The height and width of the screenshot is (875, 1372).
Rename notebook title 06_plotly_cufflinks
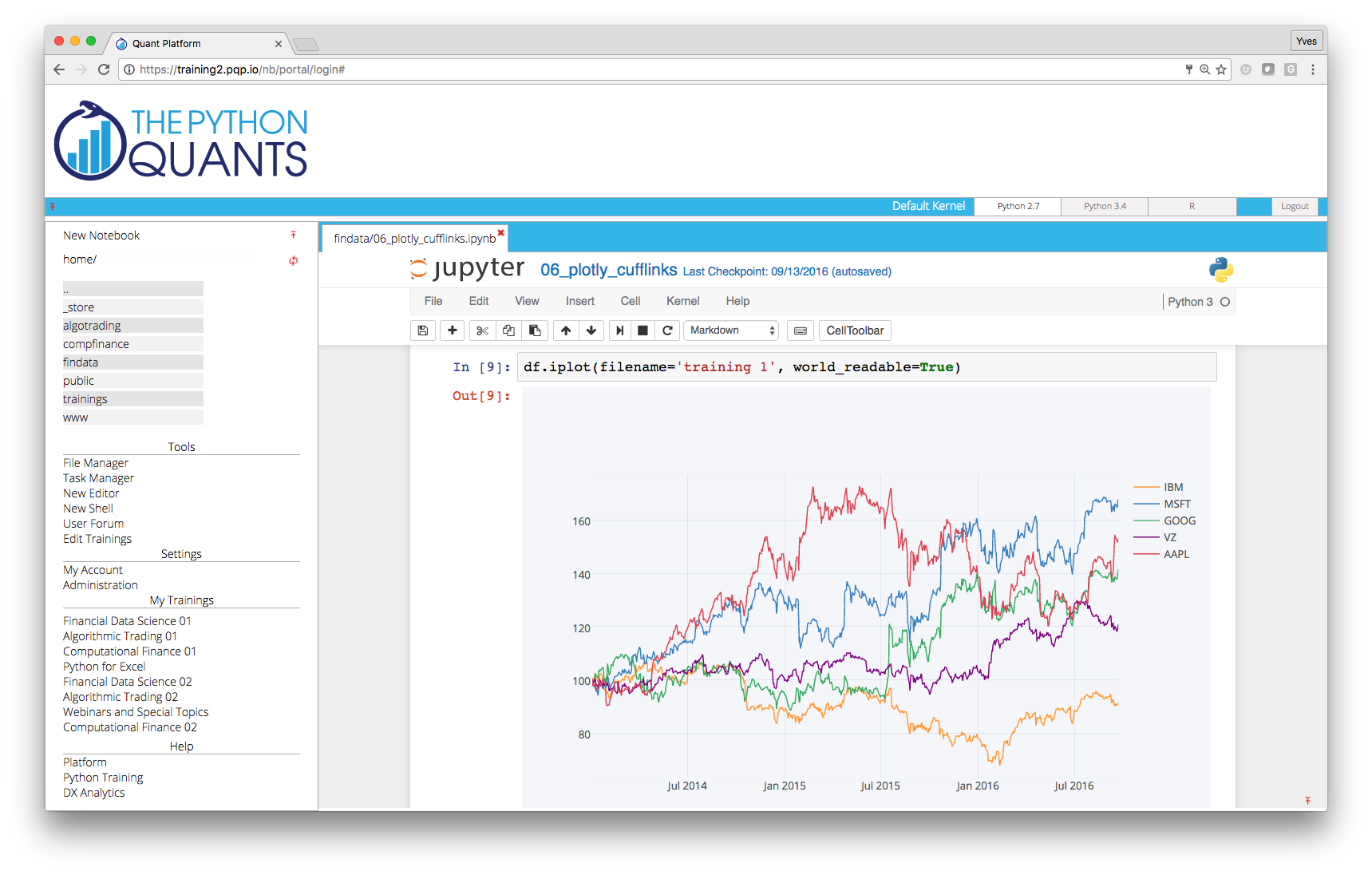608,270
